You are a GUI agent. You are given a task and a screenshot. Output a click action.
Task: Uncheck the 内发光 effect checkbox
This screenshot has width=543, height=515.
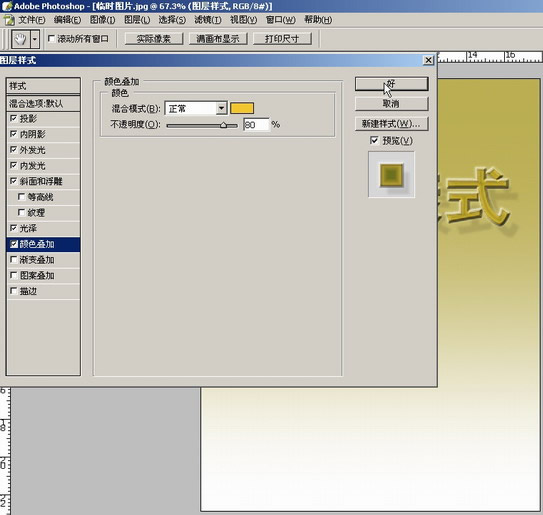[x=14, y=165]
